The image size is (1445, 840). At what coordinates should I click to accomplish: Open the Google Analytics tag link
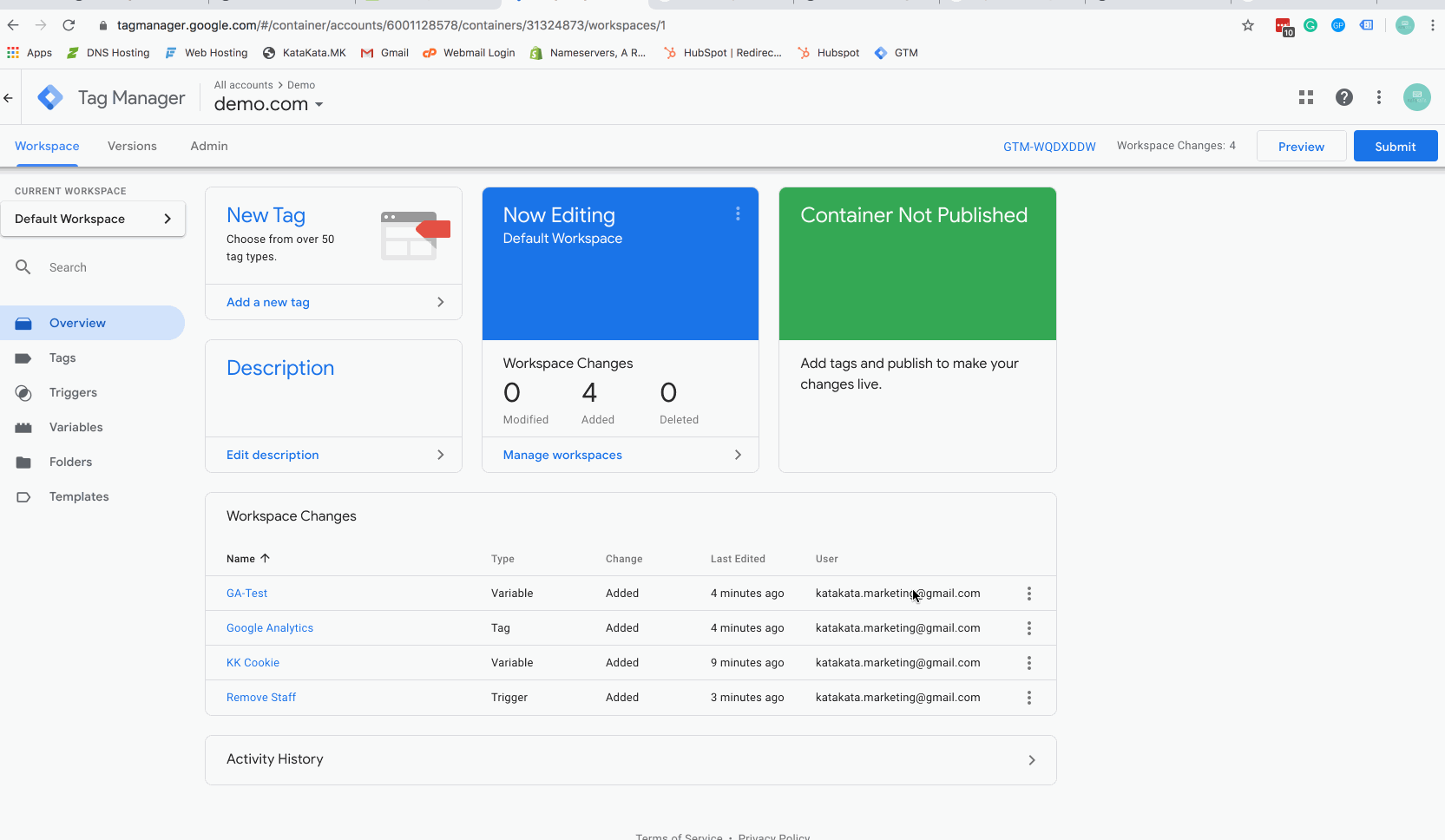(x=270, y=628)
